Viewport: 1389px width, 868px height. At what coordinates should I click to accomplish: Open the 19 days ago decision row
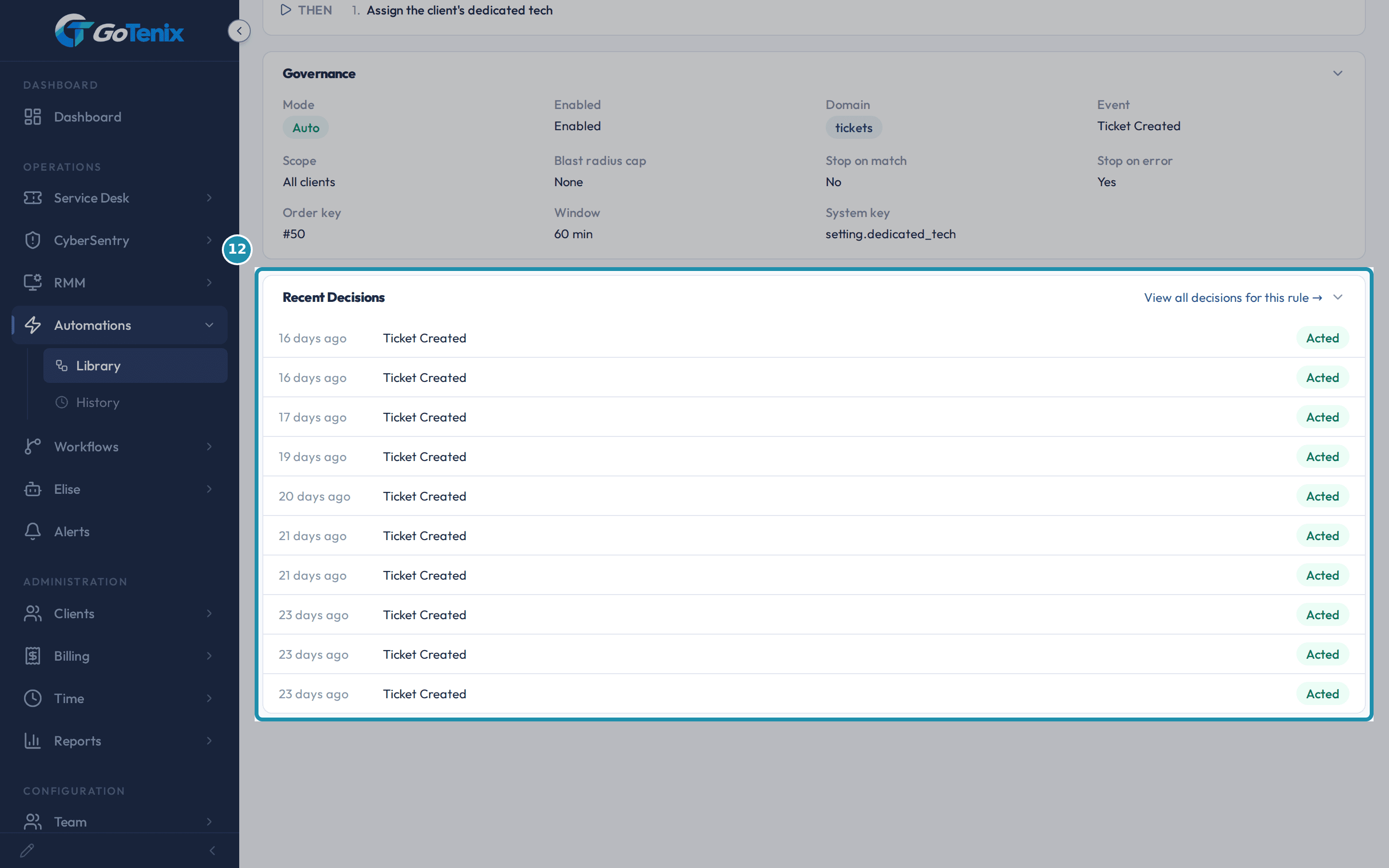[814, 457]
